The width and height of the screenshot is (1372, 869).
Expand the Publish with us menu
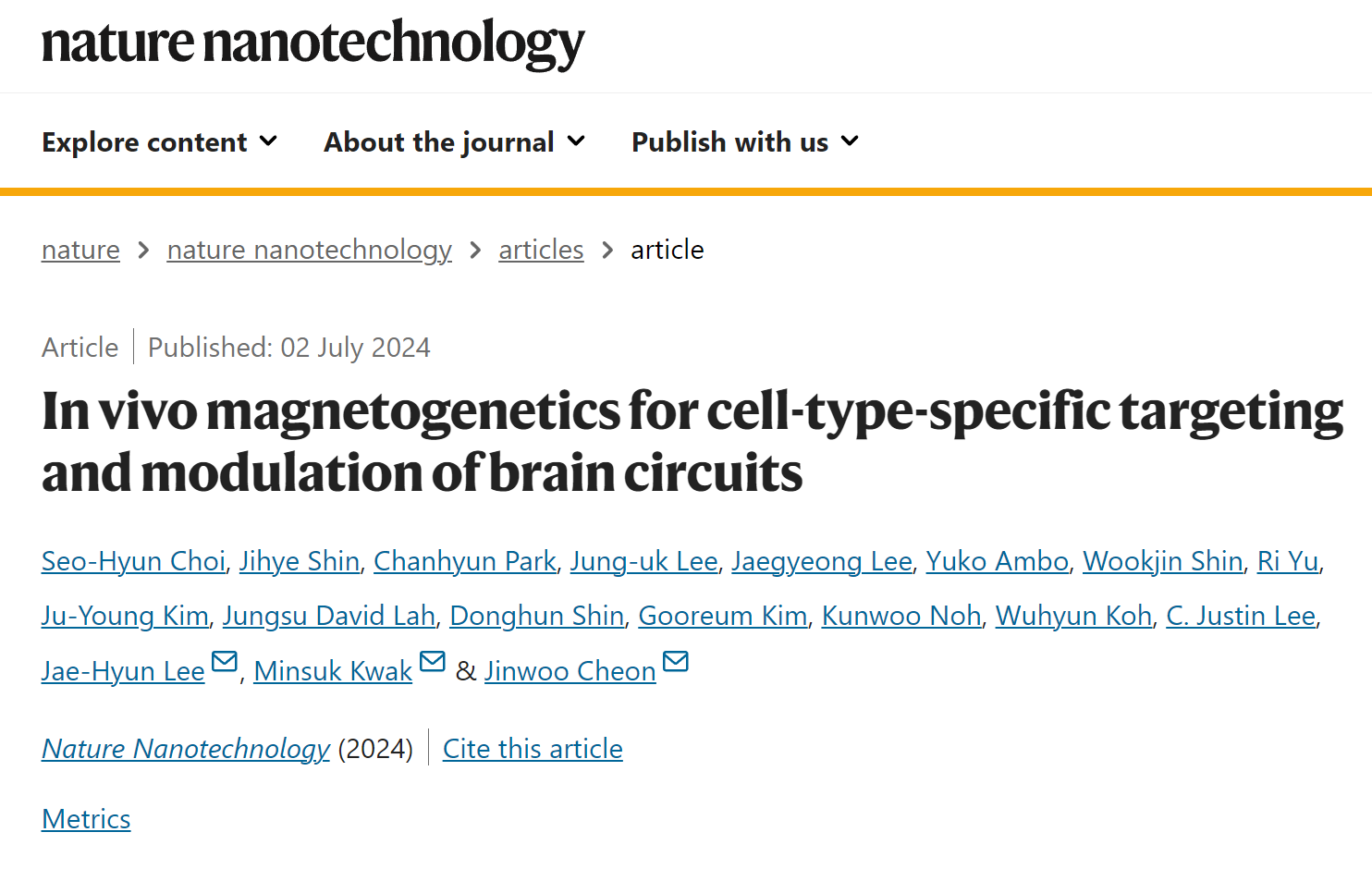[745, 141]
